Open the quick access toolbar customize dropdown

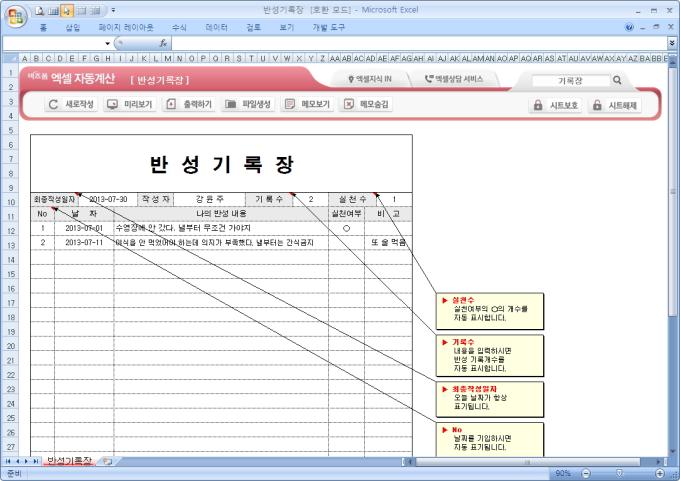pyautogui.click(x=113, y=10)
